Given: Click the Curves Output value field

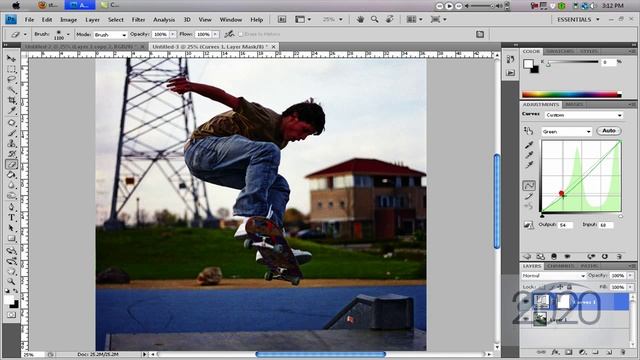Looking at the screenshot, I should [x=565, y=225].
